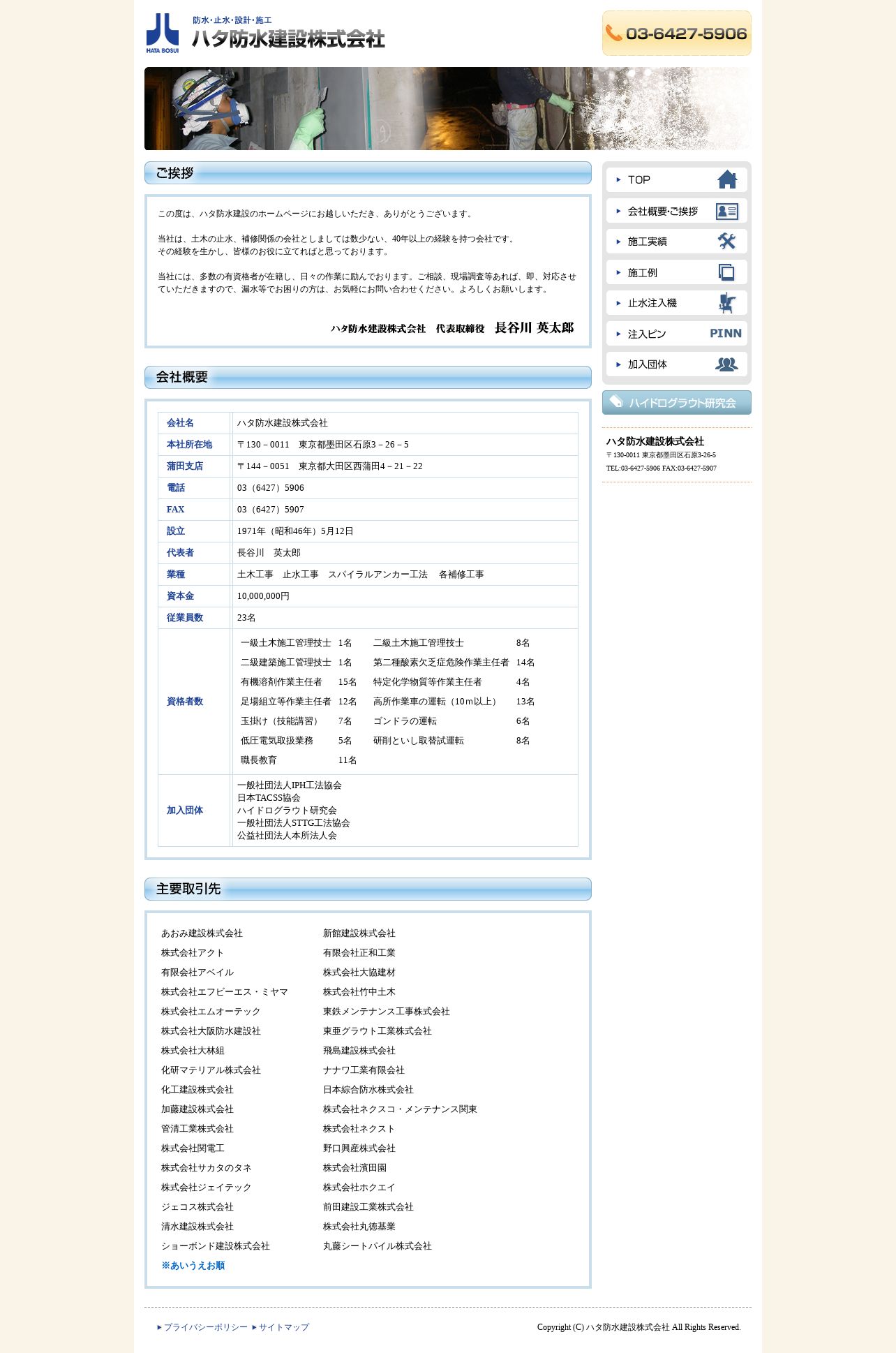This screenshot has height=1353, width=896.
Task: Click 公益社団法人本所法人会 entry
Action: 287,836
